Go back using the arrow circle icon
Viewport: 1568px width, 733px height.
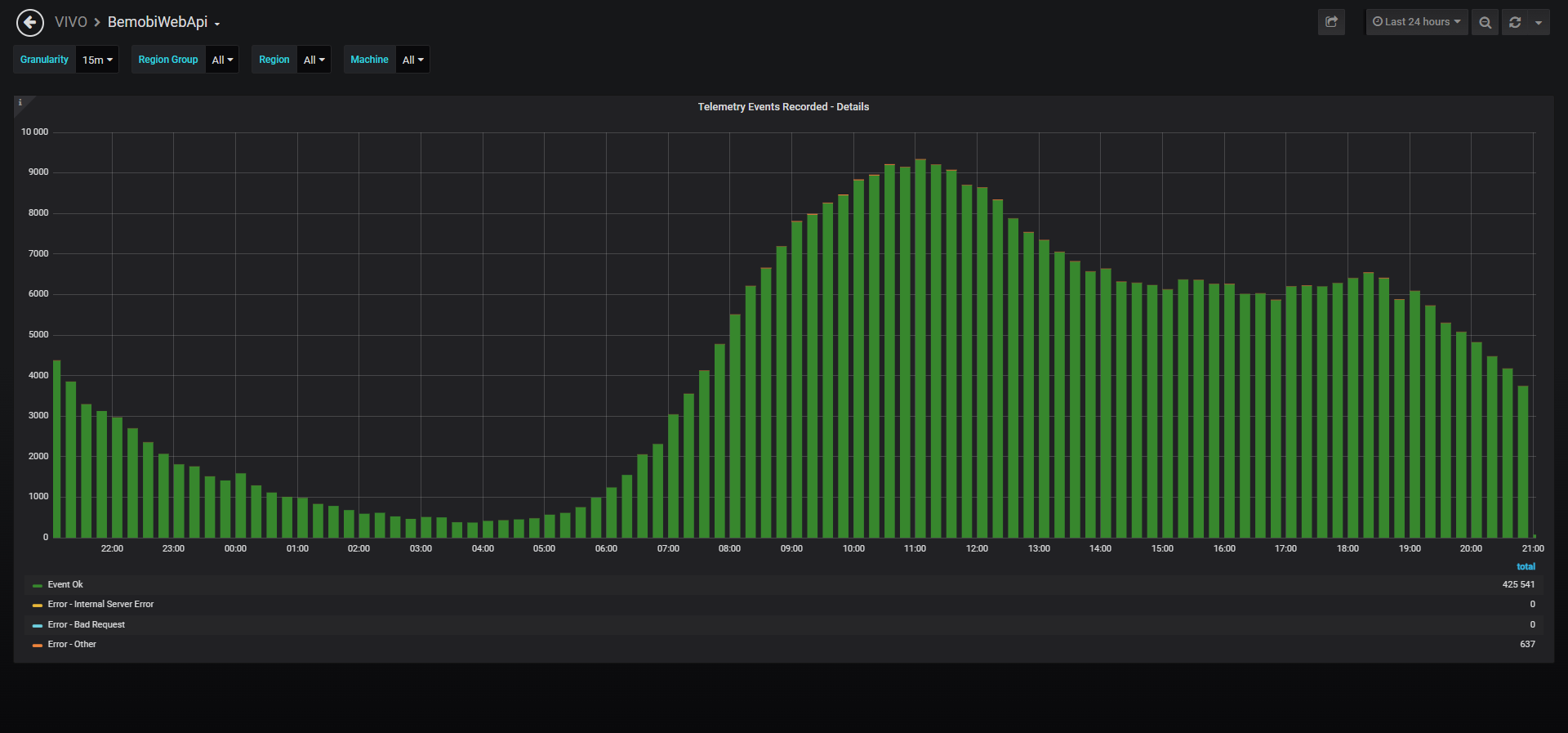(x=30, y=22)
